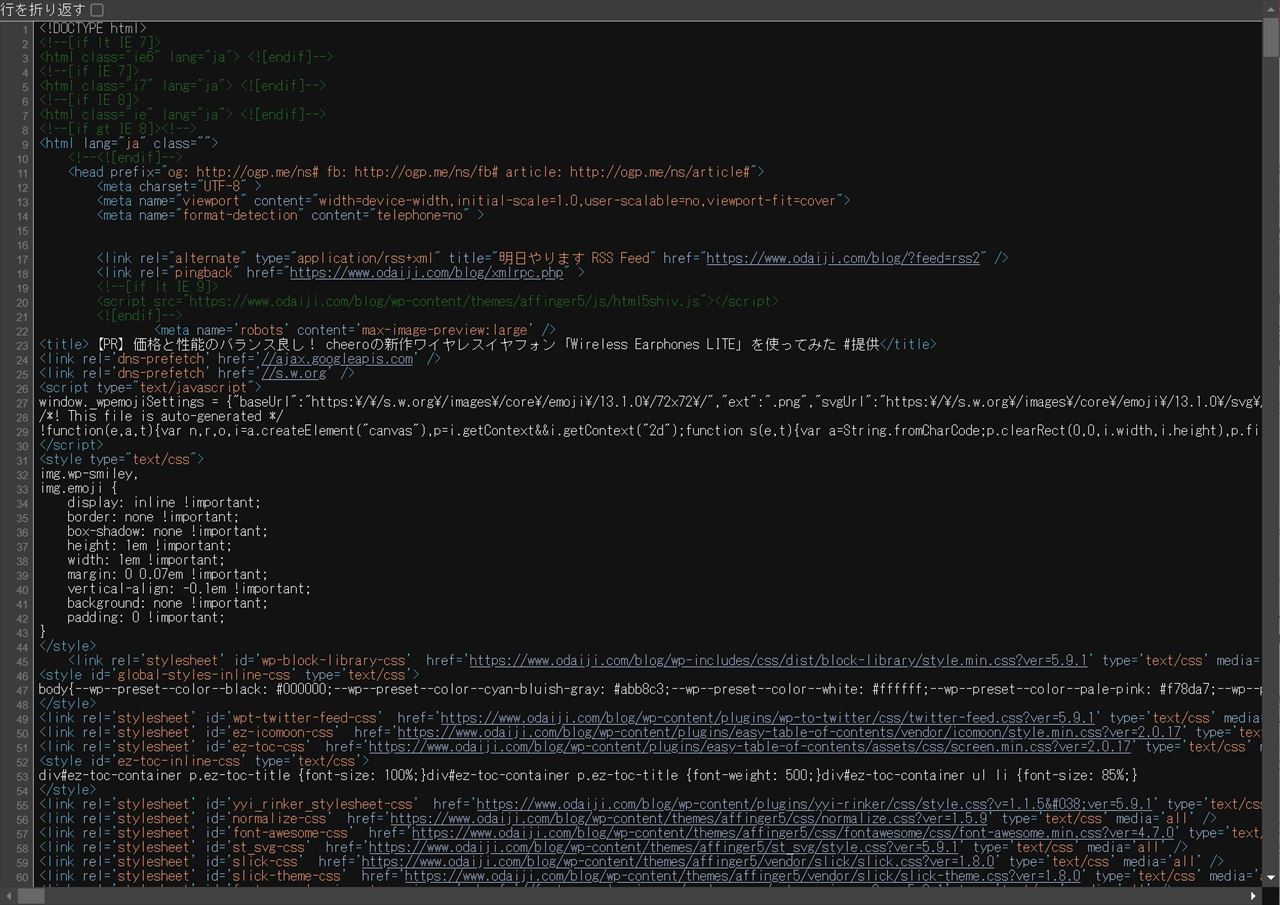Click the 'This file is auto-generated' comment
This screenshot has height=905, width=1280.
click(x=161, y=416)
